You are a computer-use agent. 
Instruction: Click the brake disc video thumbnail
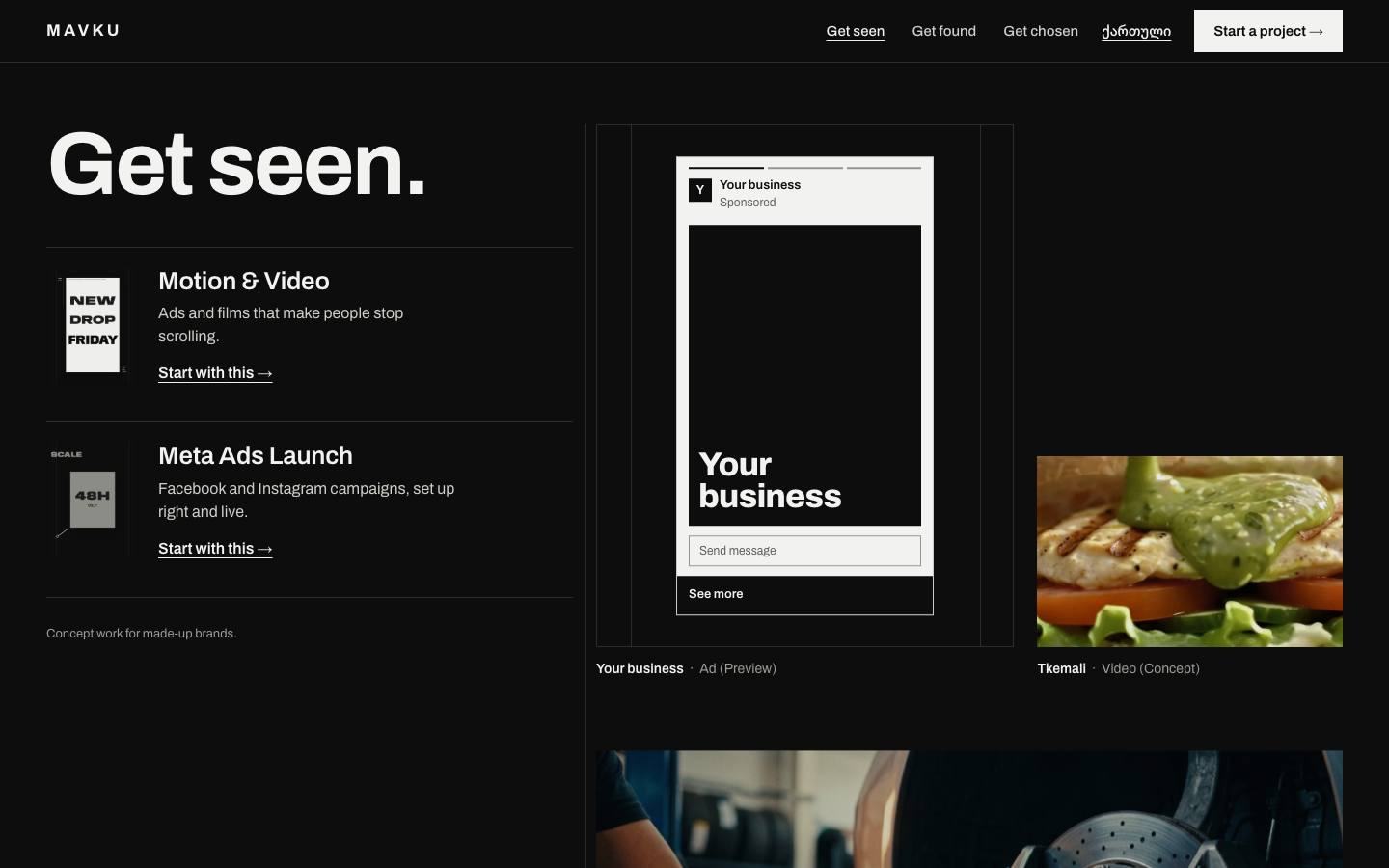click(969, 809)
